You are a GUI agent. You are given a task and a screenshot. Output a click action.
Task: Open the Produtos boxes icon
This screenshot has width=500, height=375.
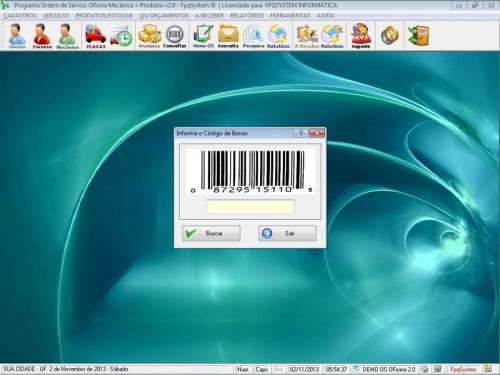(150, 36)
